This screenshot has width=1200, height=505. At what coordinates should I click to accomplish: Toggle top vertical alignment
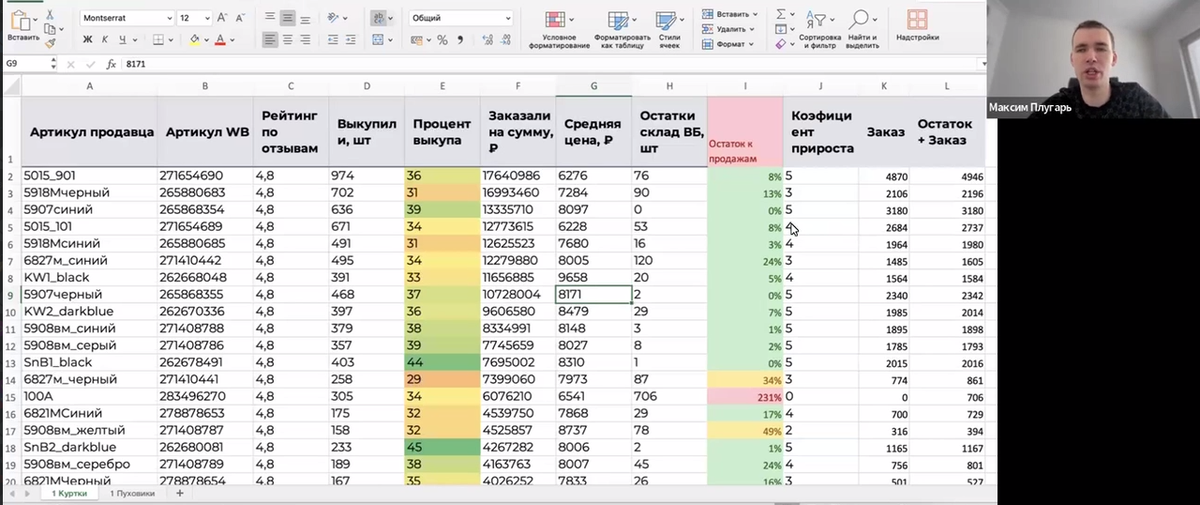tap(270, 18)
